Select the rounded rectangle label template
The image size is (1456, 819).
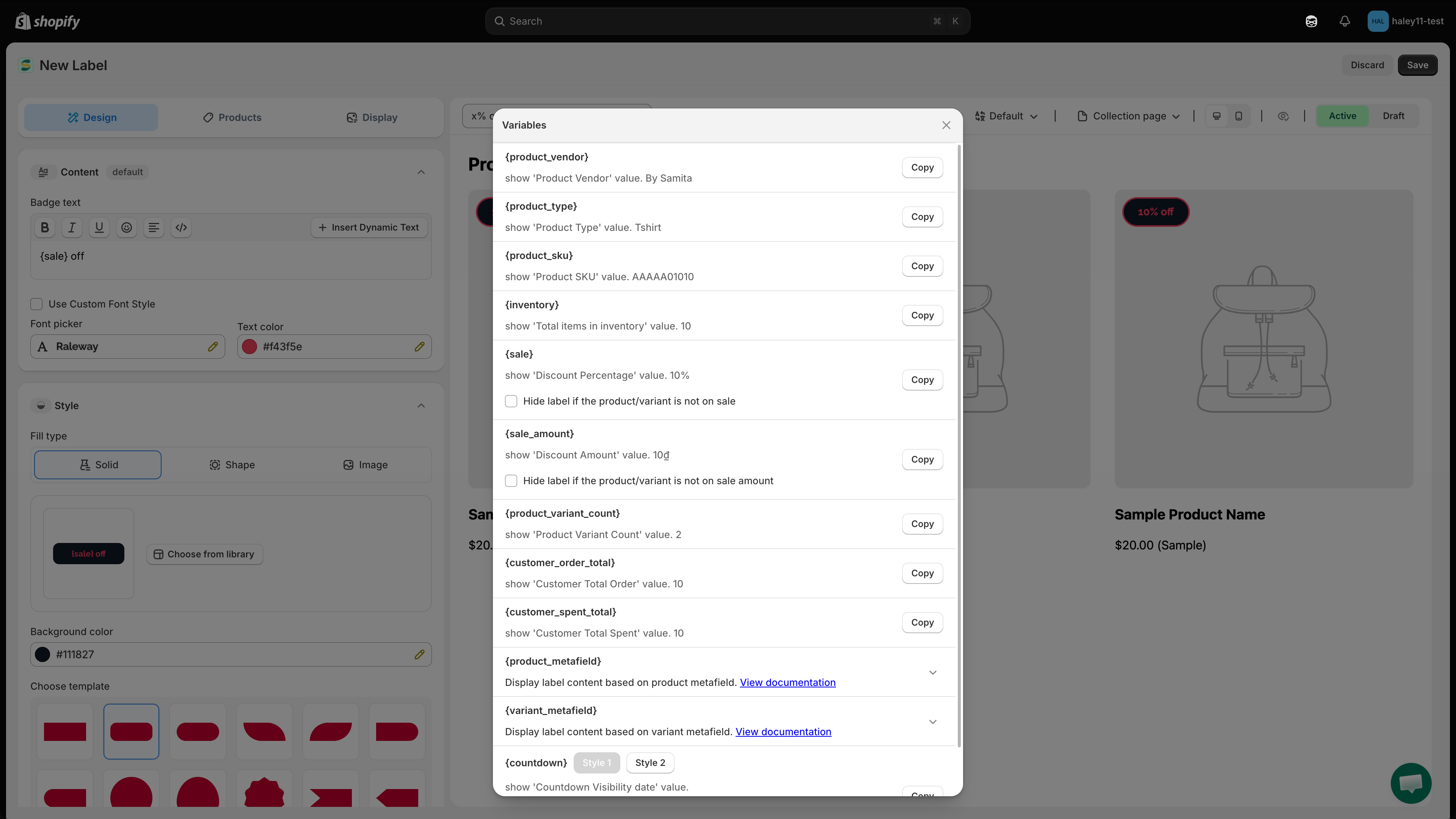pos(131,731)
